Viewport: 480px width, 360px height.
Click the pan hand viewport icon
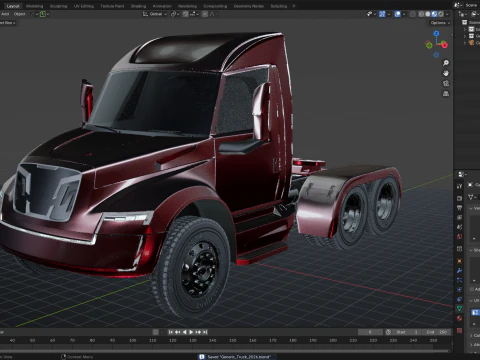[x=446, y=73]
